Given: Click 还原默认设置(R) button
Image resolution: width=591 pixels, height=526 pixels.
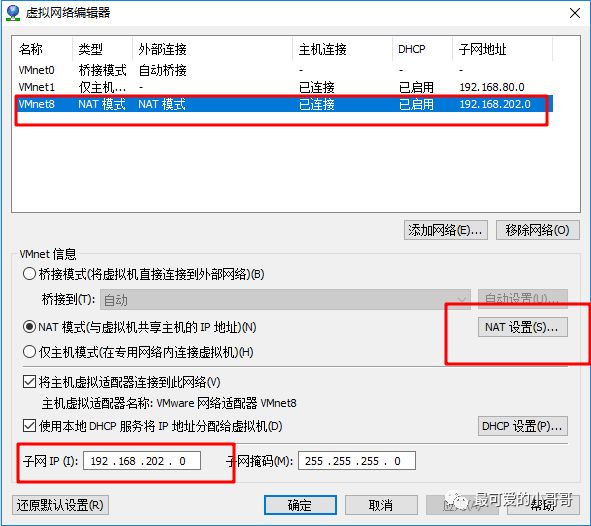Looking at the screenshot, I should 60,505.
